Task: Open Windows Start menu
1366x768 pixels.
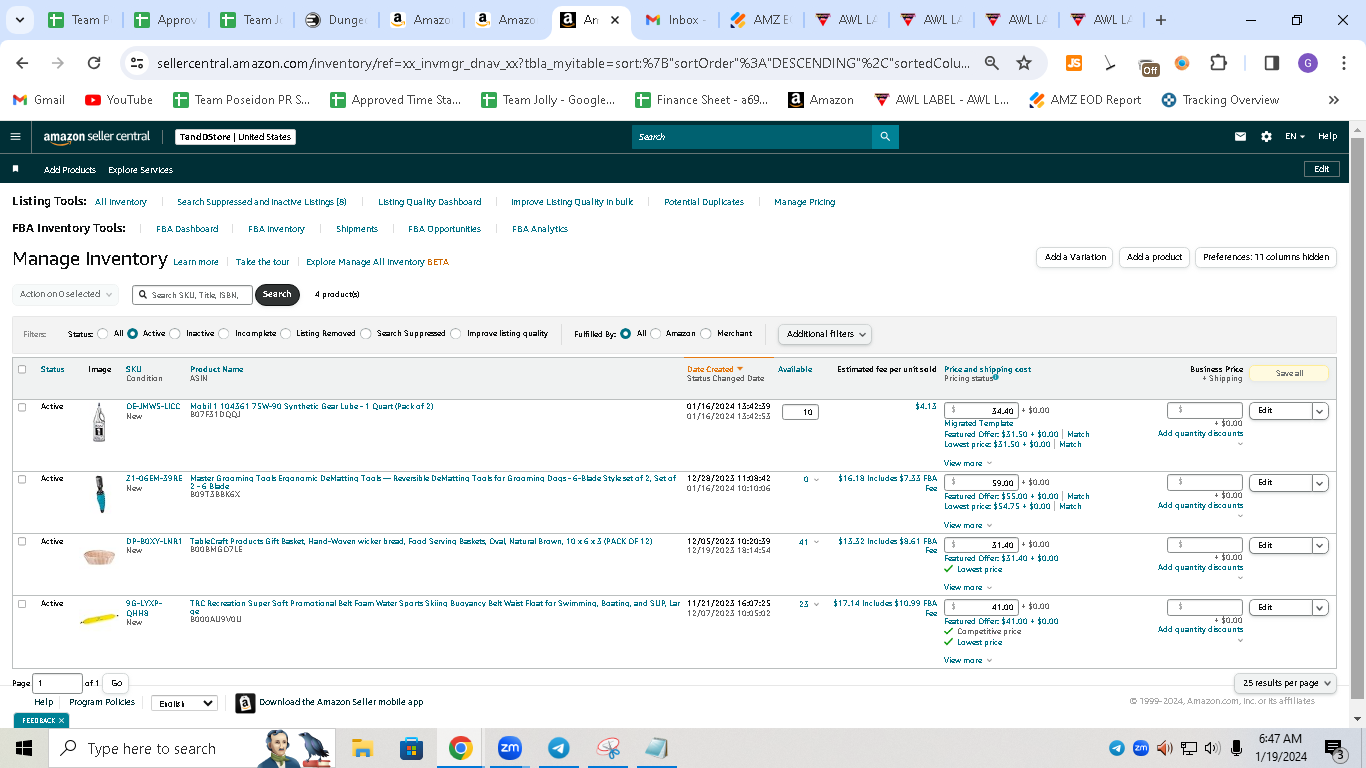Action: (24, 748)
